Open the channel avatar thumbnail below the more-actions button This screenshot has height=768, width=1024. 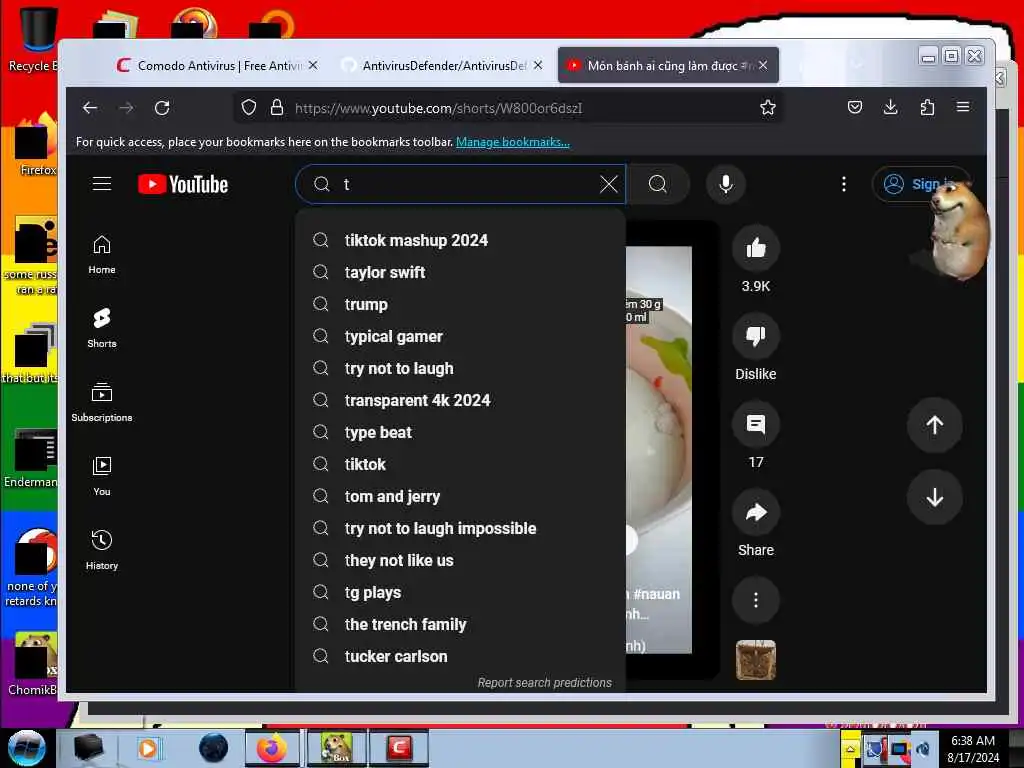point(756,660)
